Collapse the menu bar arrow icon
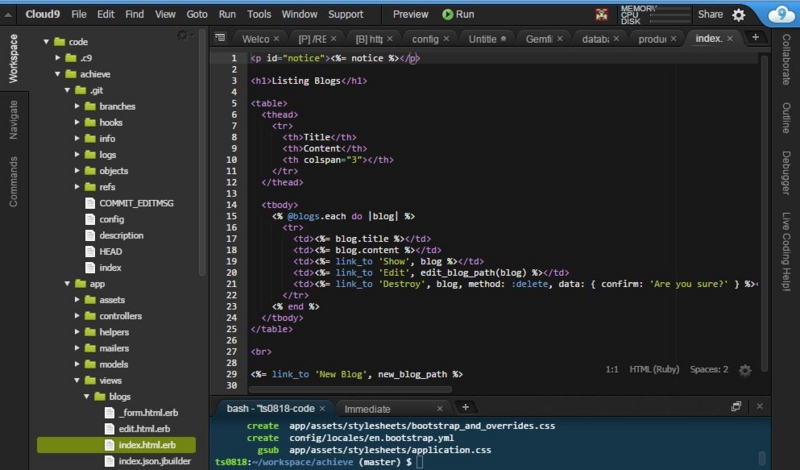The height and width of the screenshot is (470, 800). (x=8, y=15)
